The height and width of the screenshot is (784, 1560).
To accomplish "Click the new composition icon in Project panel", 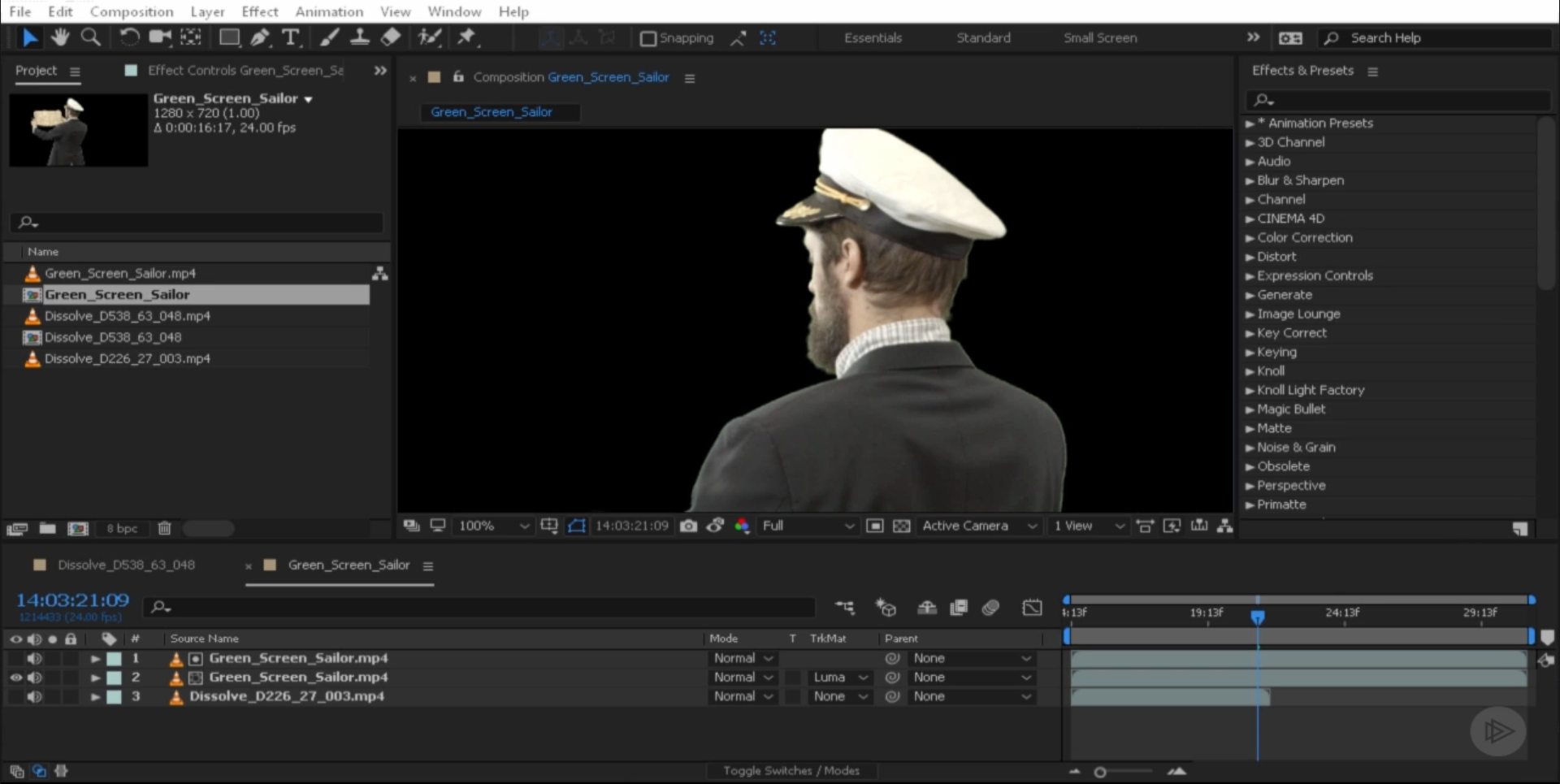I will click(78, 528).
